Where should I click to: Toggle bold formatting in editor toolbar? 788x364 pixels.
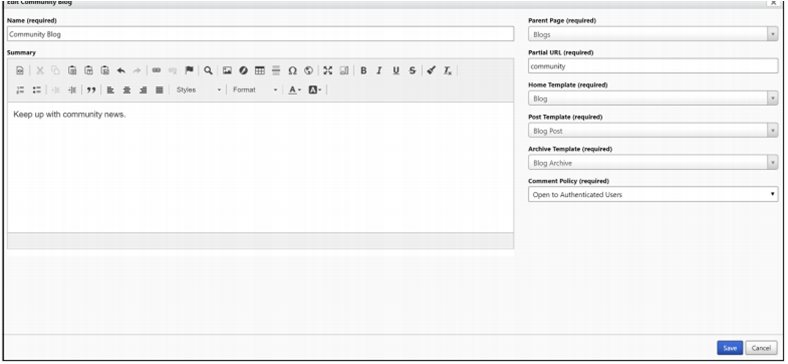point(363,71)
